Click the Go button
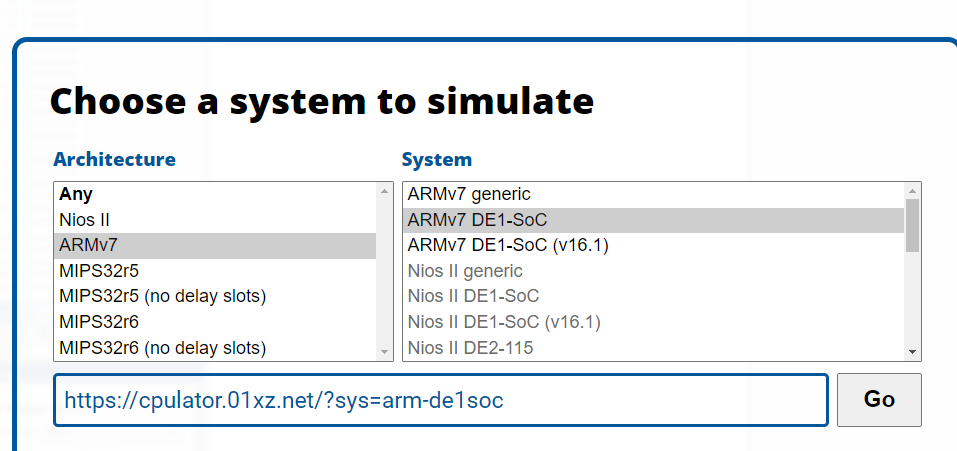Viewport: 957px width, 451px height. (879, 400)
